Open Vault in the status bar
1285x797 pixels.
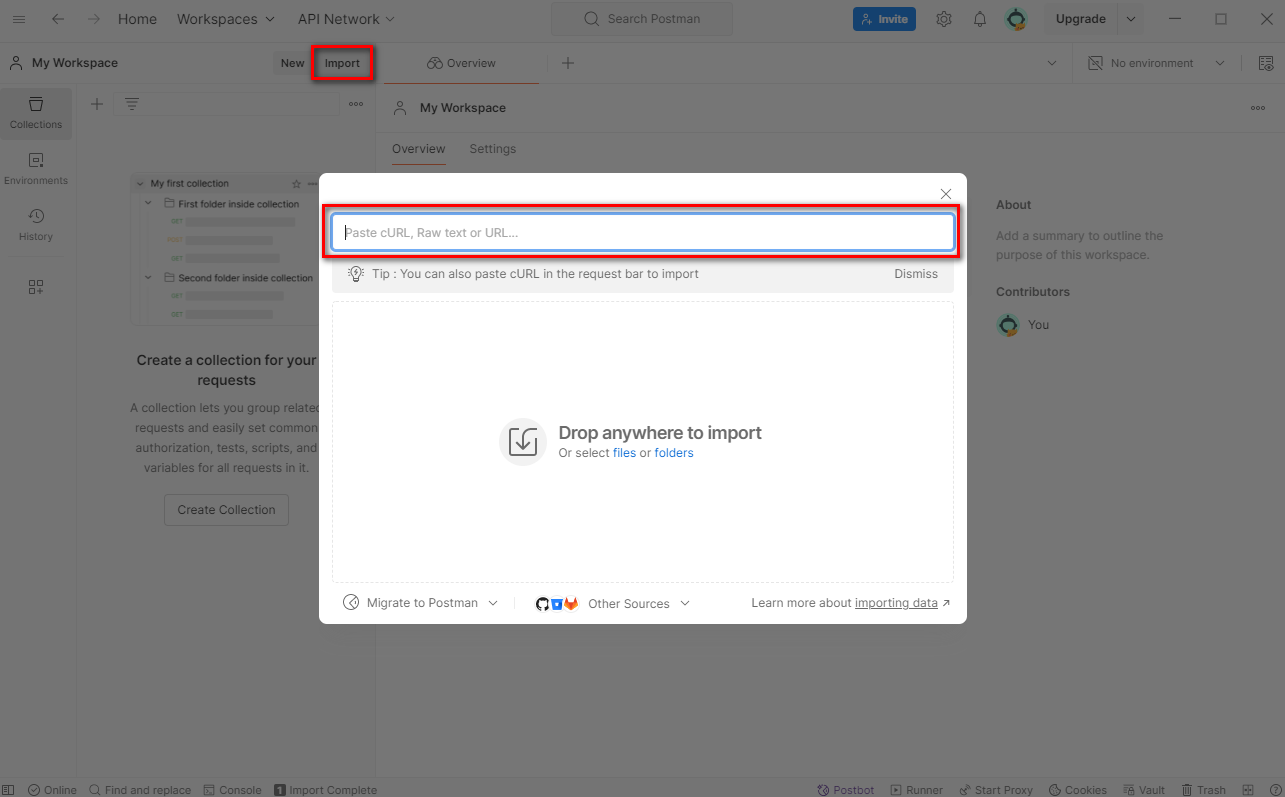(1144, 789)
